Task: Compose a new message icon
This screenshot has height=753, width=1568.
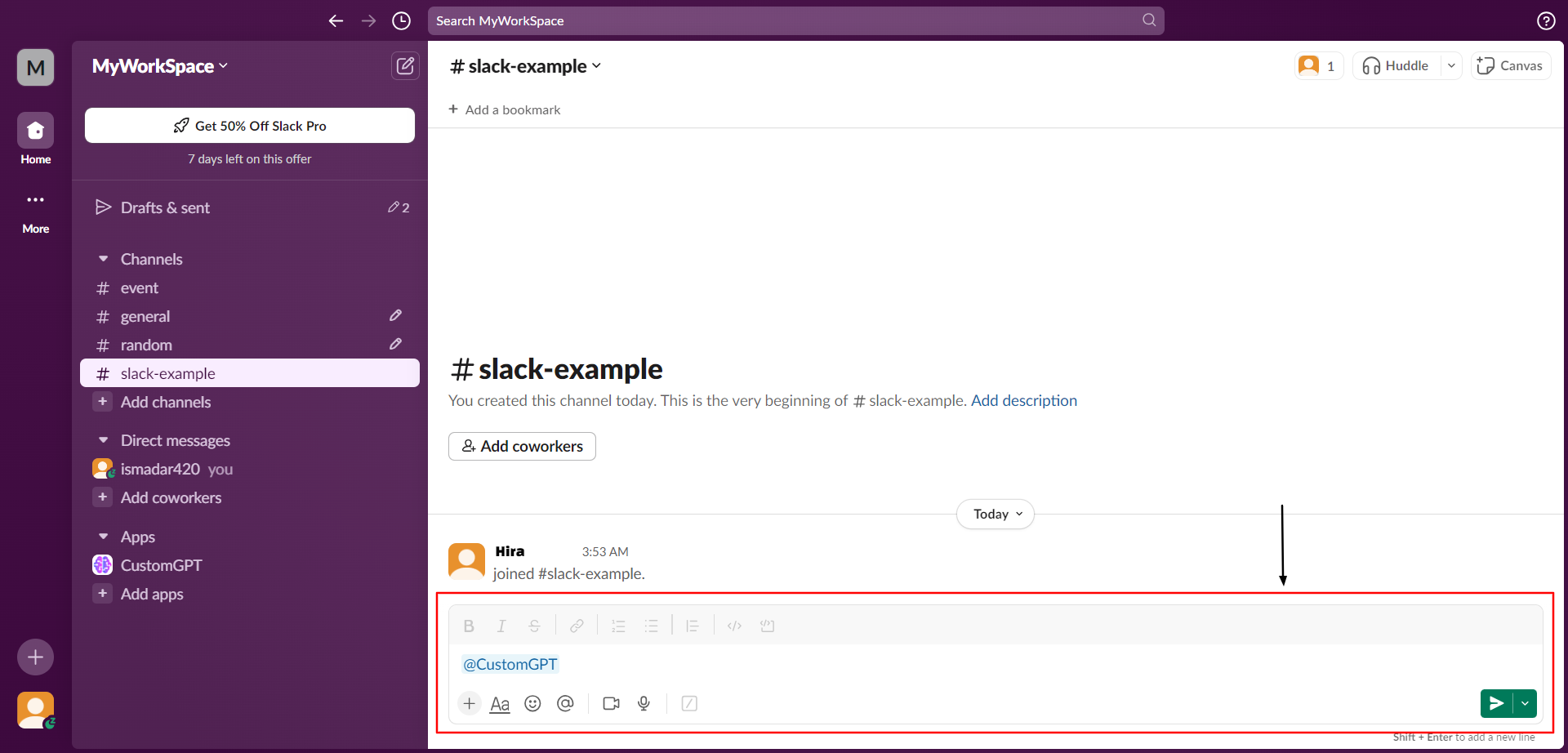Action: pos(405,66)
